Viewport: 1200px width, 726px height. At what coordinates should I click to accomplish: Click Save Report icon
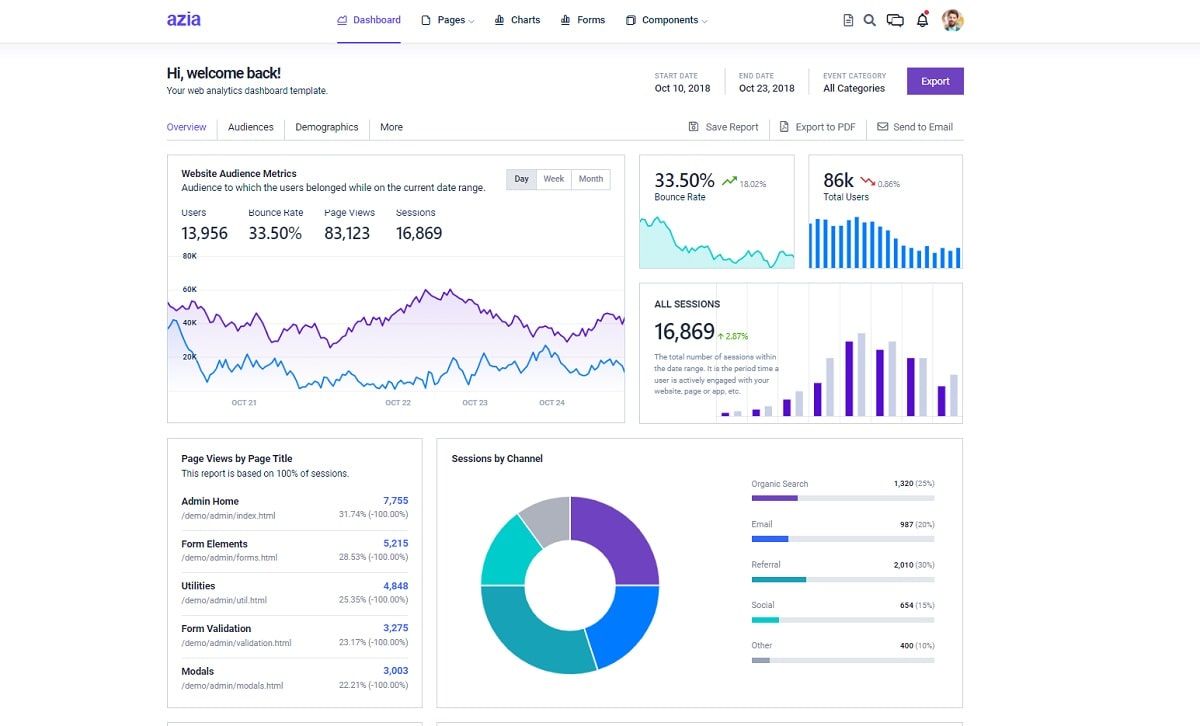(x=694, y=127)
